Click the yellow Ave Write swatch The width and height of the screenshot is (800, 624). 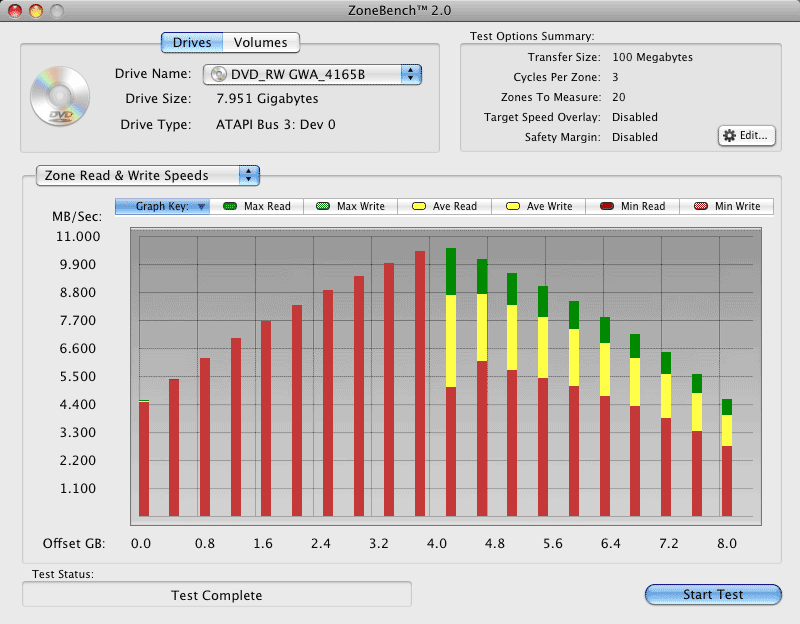tap(512, 206)
